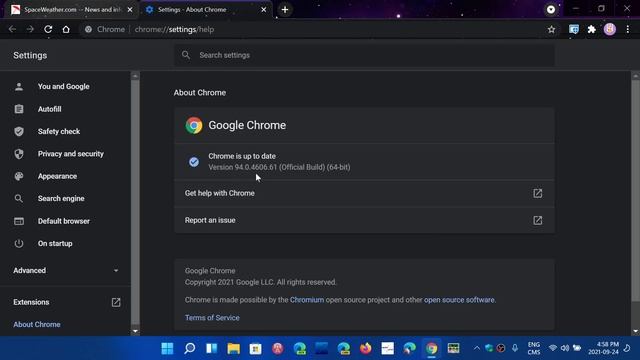Open Chrome's three-dot menu
This screenshot has height=360, width=640.
[x=628, y=29]
